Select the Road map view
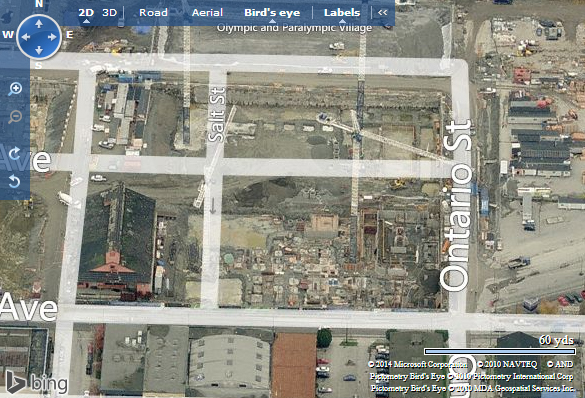 pyautogui.click(x=153, y=13)
